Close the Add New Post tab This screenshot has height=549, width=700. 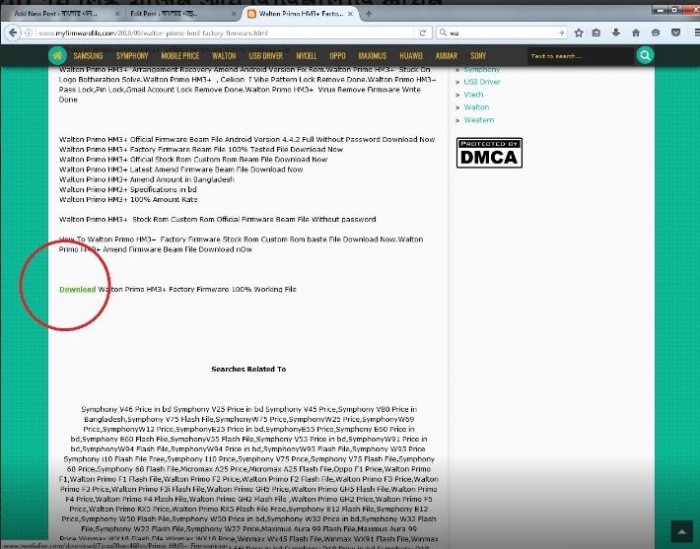117,14
